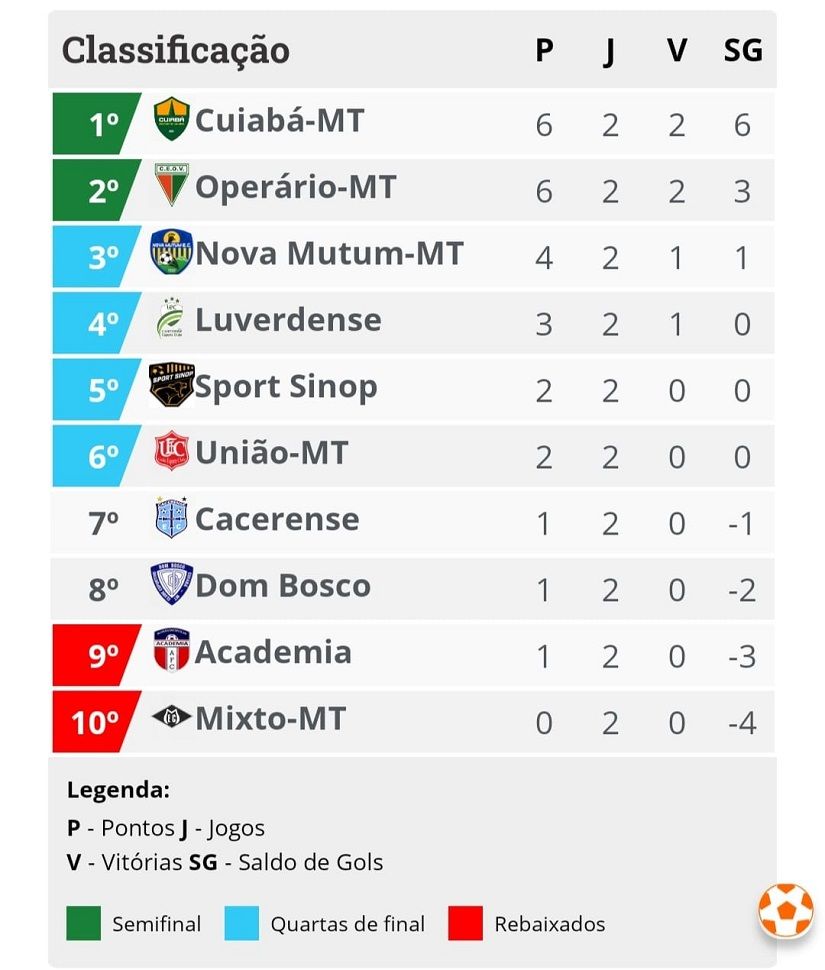The height and width of the screenshot is (970, 825).
Task: Click the SG column header
Action: click(x=743, y=50)
